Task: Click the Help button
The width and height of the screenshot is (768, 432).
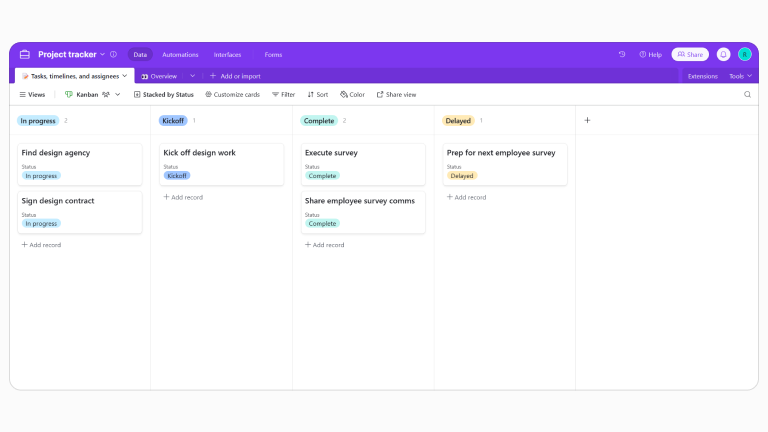Action: 650,54
